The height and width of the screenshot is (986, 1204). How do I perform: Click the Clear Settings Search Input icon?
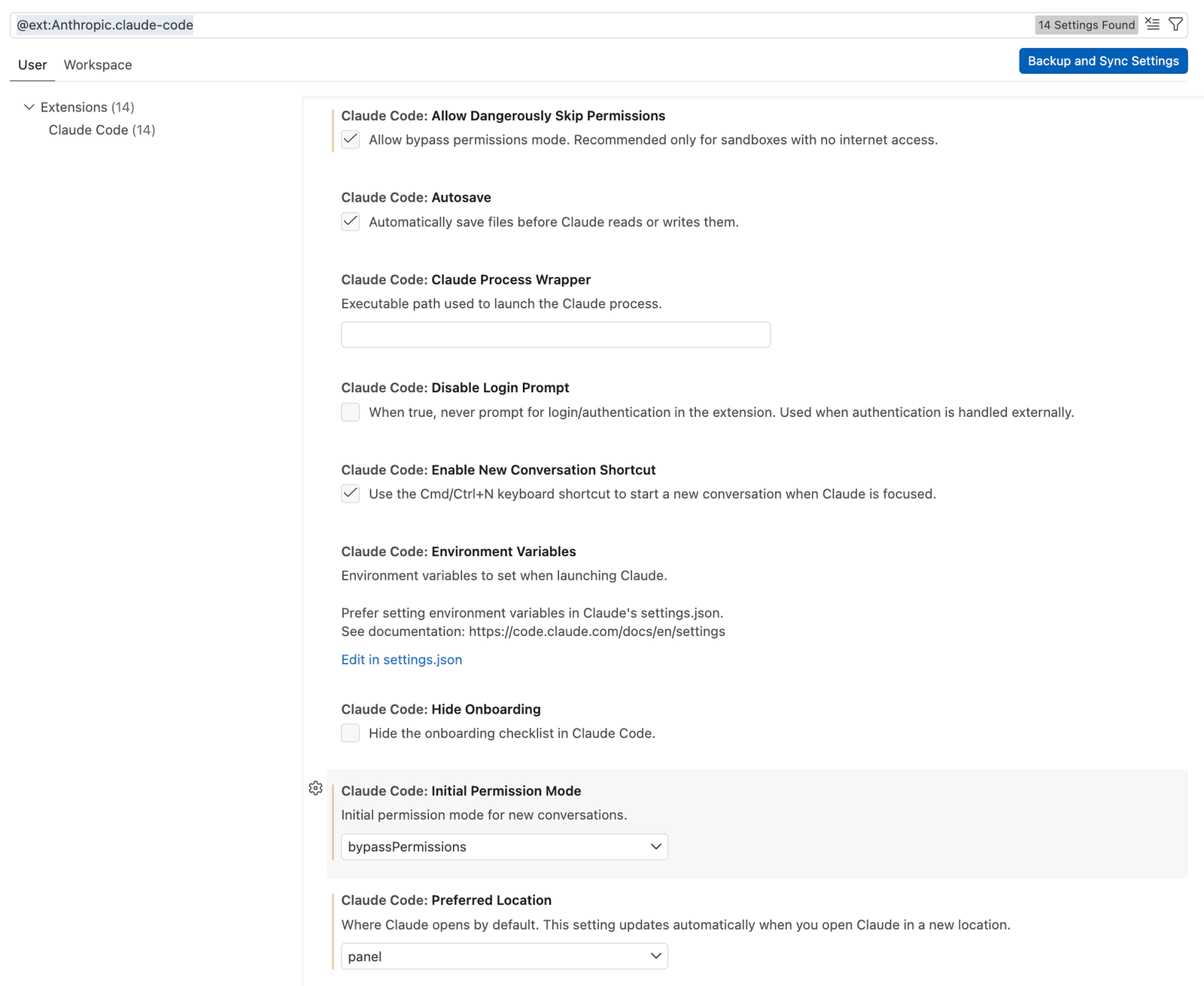click(x=1152, y=24)
